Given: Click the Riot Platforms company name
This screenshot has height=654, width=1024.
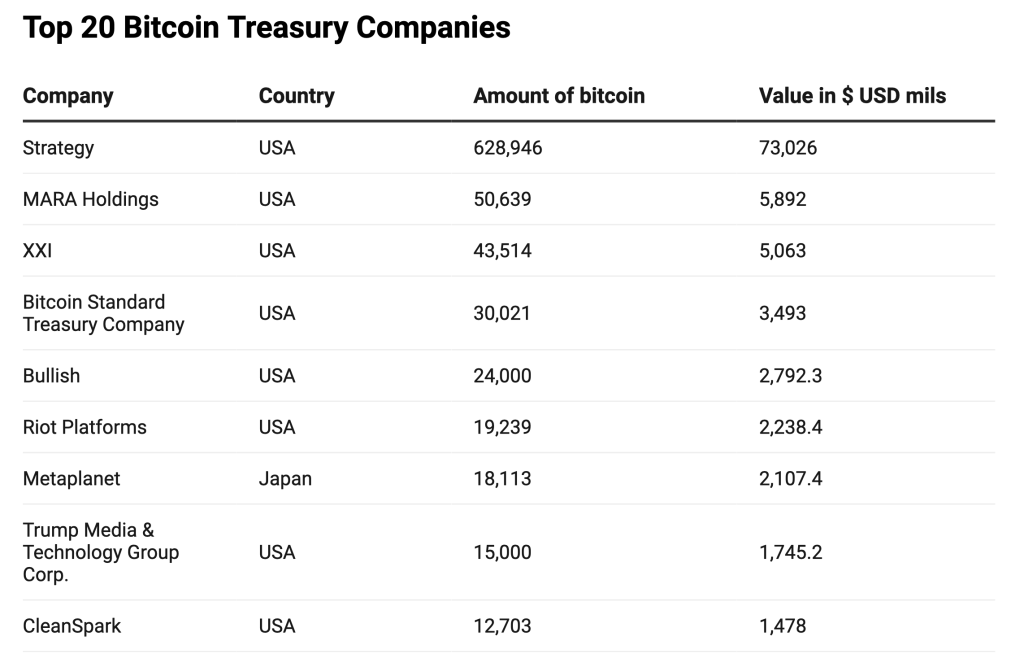Looking at the screenshot, I should point(84,427).
